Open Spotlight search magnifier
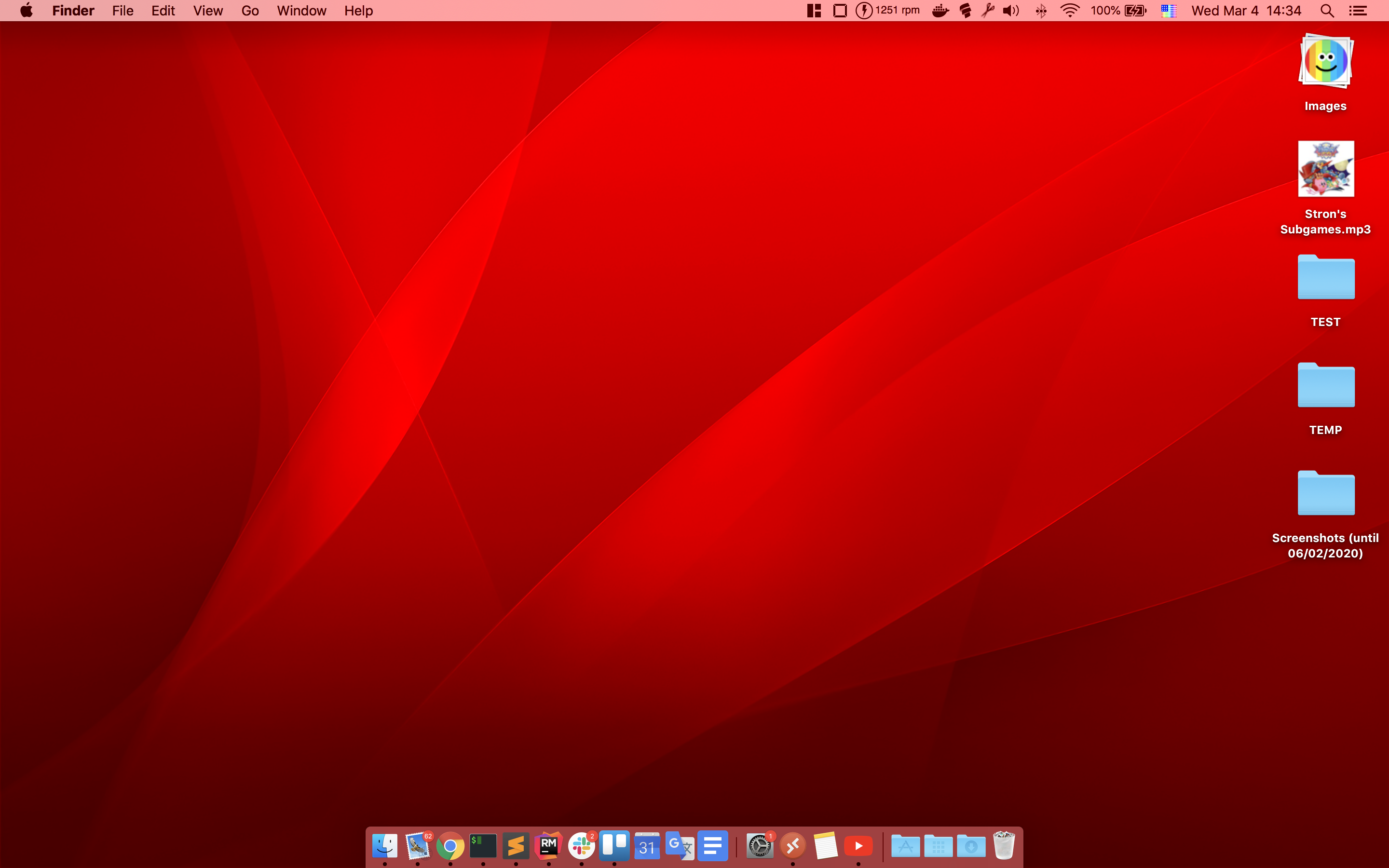 tap(1326, 10)
